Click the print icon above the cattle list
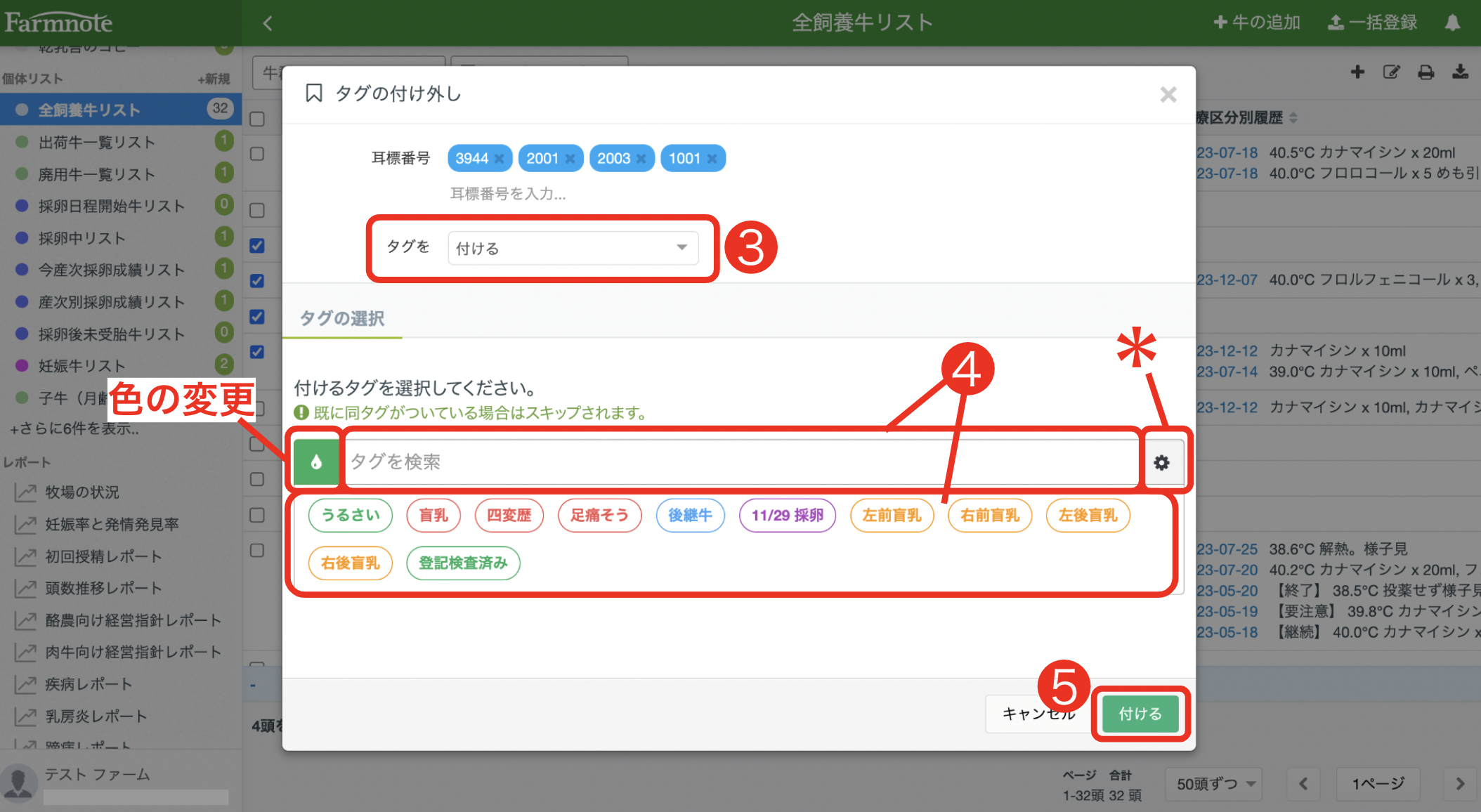The height and width of the screenshot is (812, 1481). (1425, 72)
